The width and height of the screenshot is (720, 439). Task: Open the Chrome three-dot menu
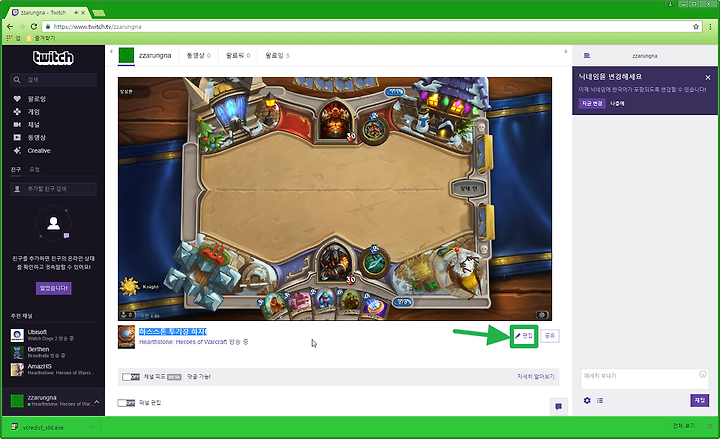pyautogui.click(x=710, y=27)
